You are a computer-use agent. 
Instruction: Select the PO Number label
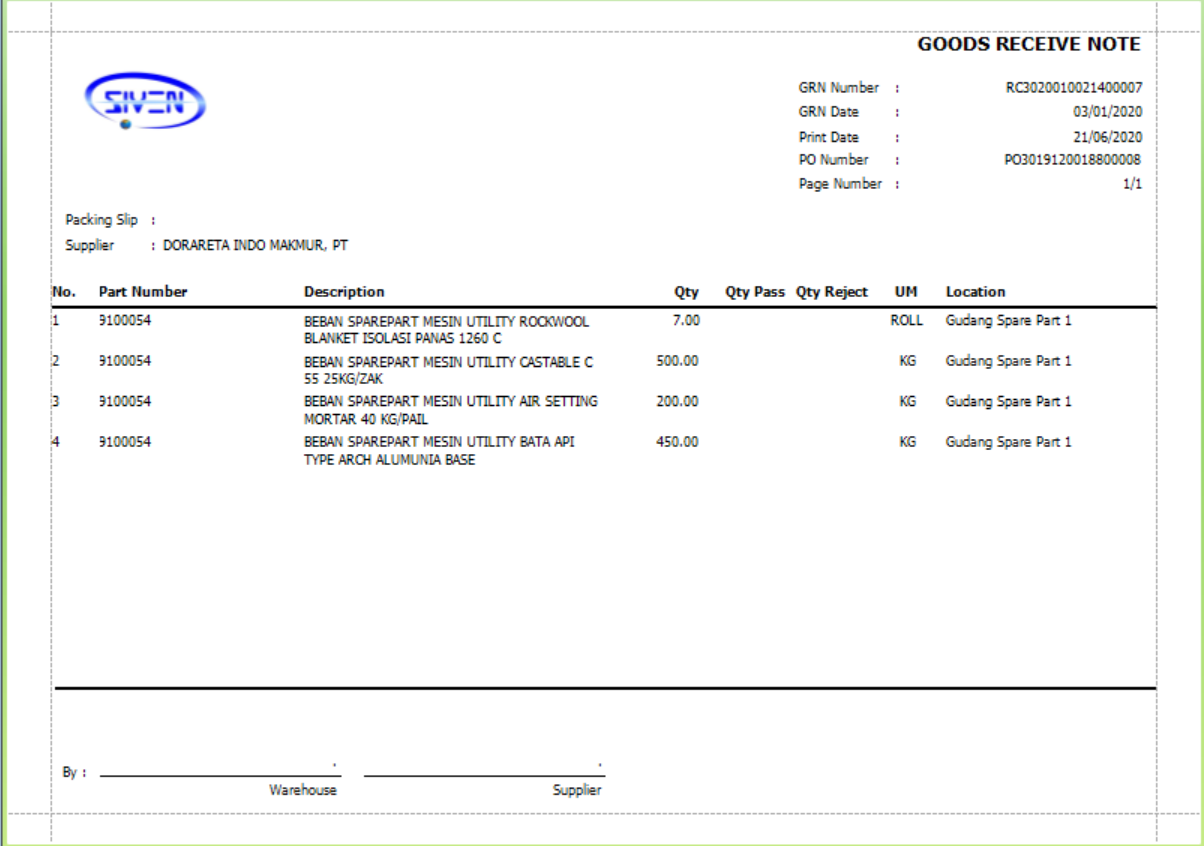point(834,160)
